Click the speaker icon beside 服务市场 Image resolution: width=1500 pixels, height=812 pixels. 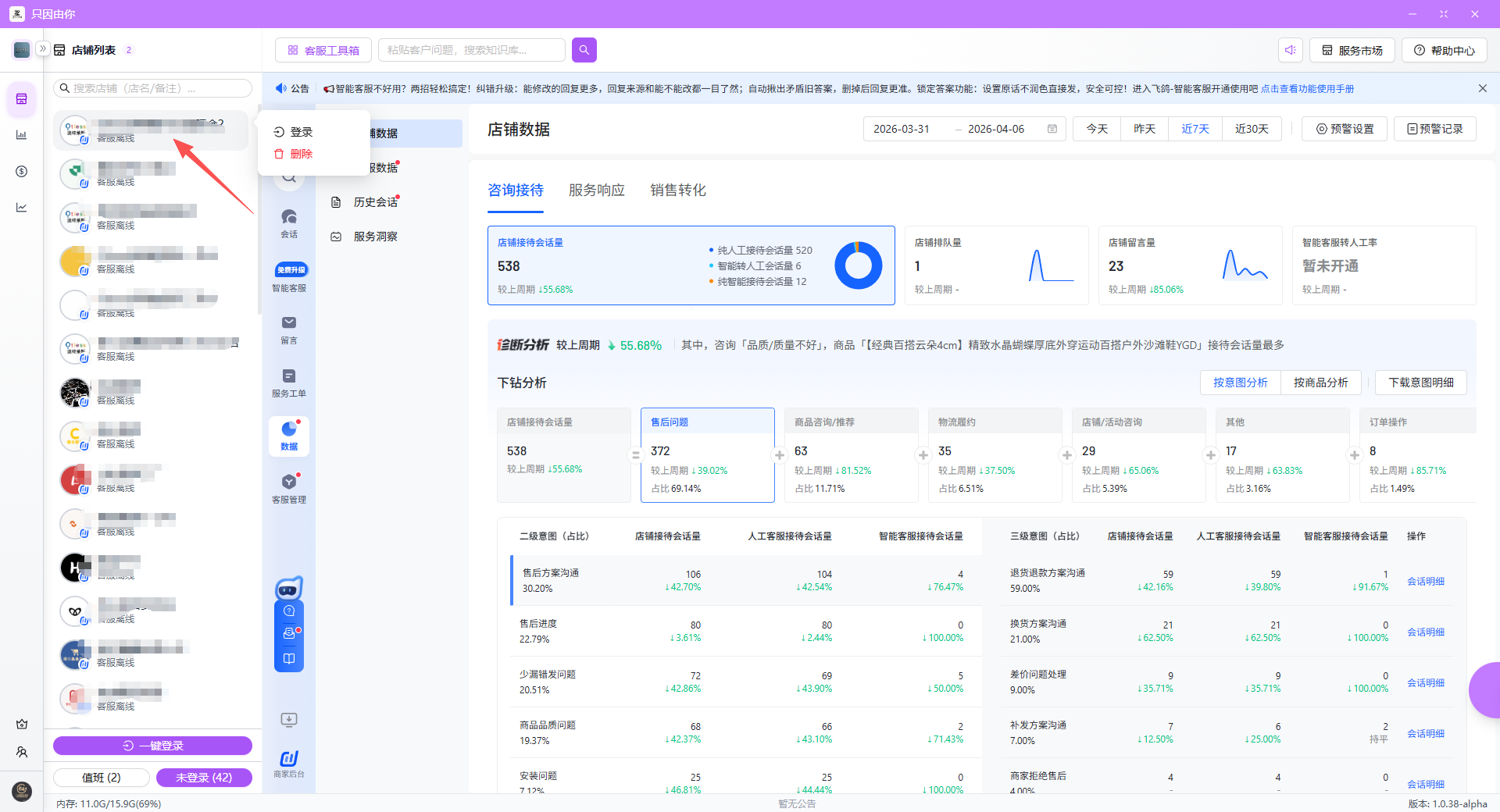pos(1291,50)
